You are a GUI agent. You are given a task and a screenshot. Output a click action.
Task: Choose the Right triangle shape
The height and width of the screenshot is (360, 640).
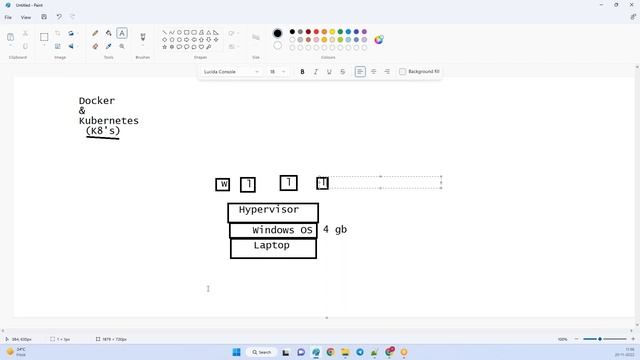coord(216,32)
